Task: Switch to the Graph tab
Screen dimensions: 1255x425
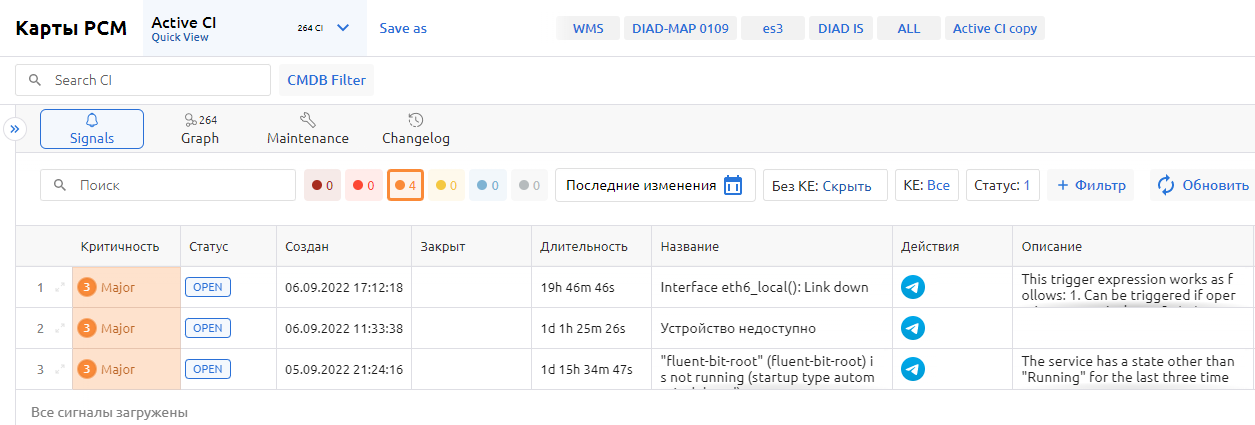Action: click(200, 129)
